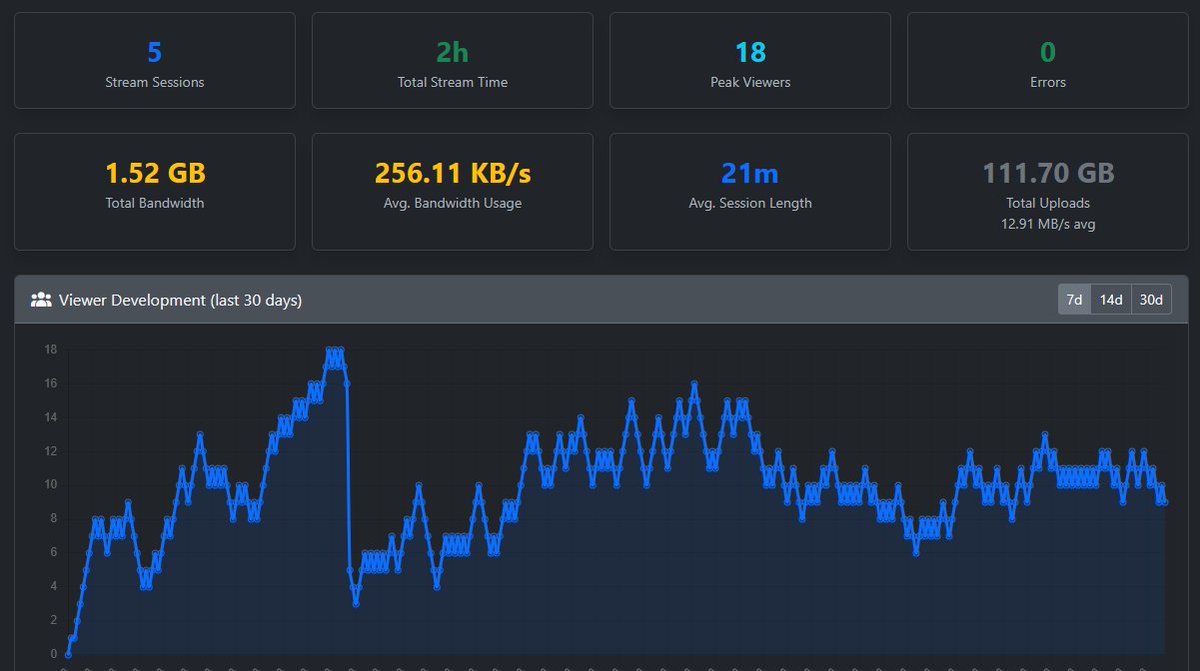Click the Errors count "0"
The height and width of the screenshot is (671, 1200).
tap(1048, 52)
